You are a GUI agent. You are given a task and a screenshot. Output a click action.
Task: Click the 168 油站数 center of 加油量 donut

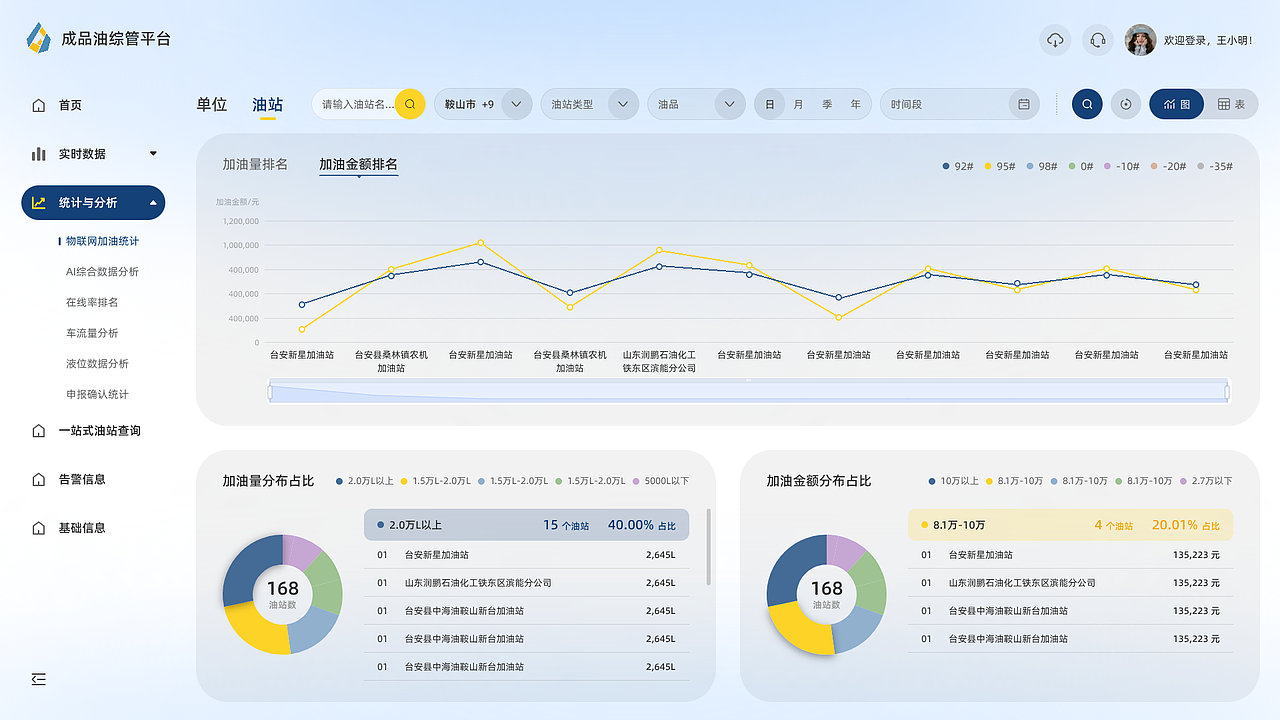(282, 595)
